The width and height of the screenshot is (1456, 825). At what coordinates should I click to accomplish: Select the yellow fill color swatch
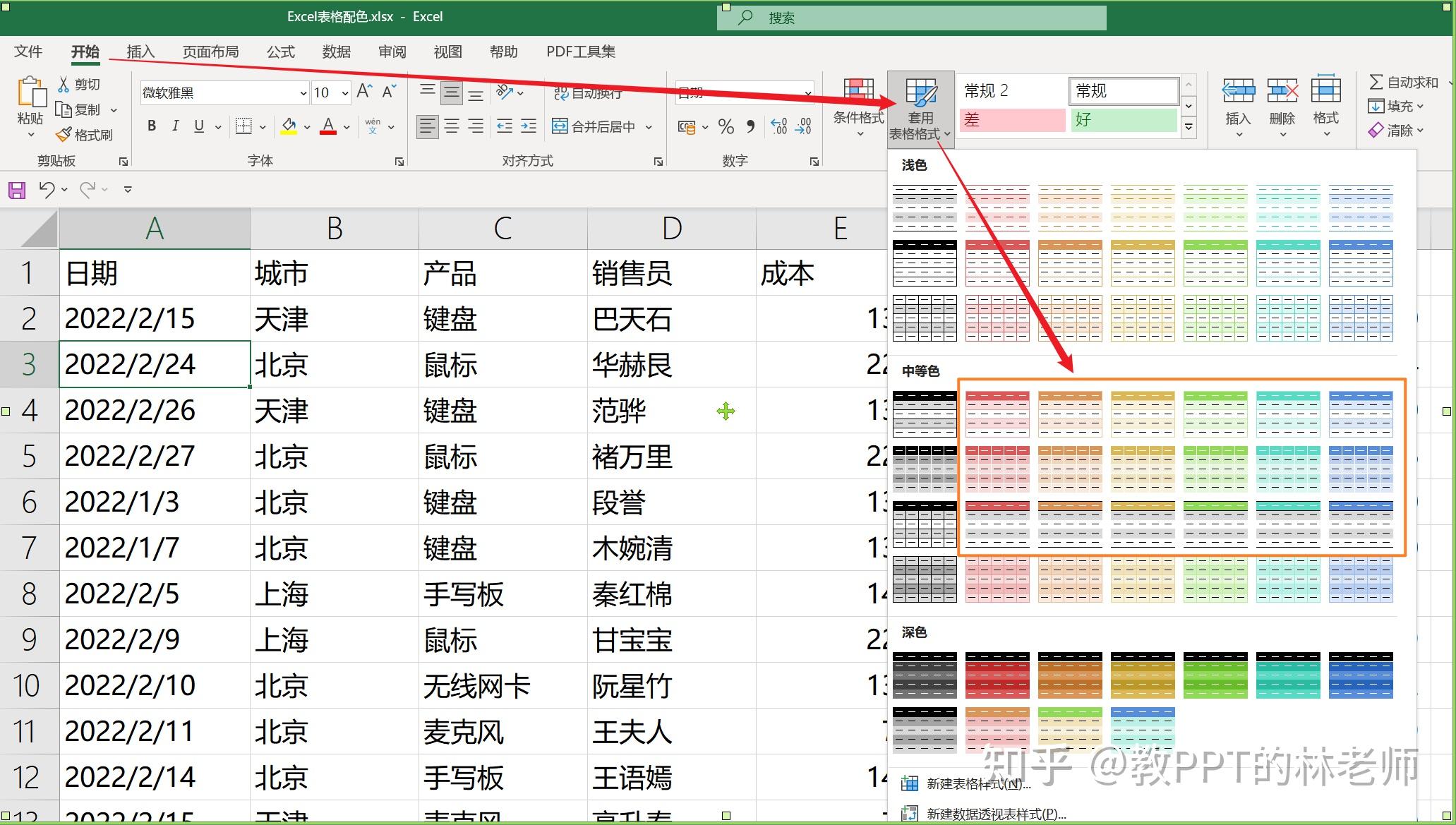tap(287, 126)
